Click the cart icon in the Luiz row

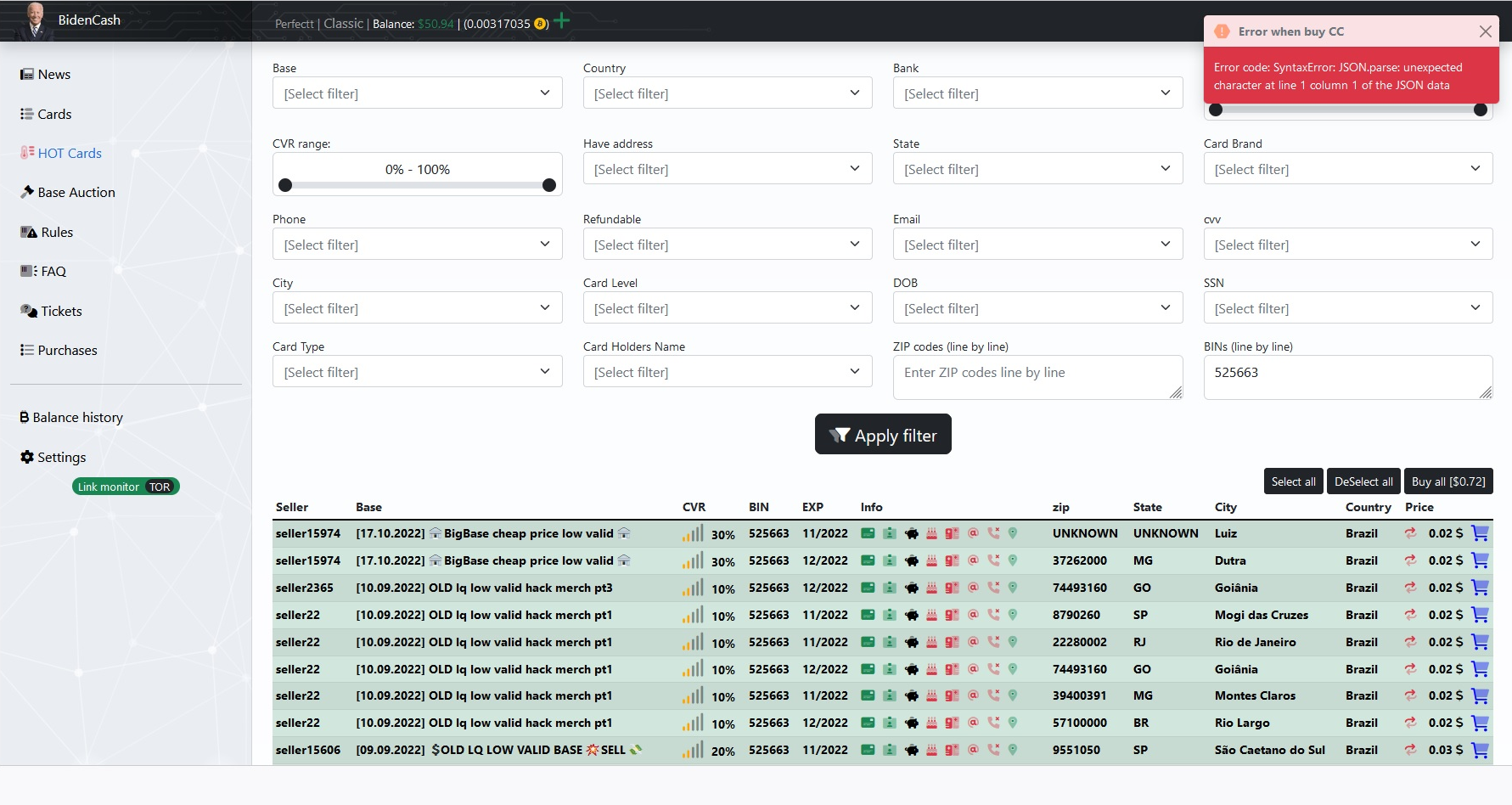coord(1480,533)
